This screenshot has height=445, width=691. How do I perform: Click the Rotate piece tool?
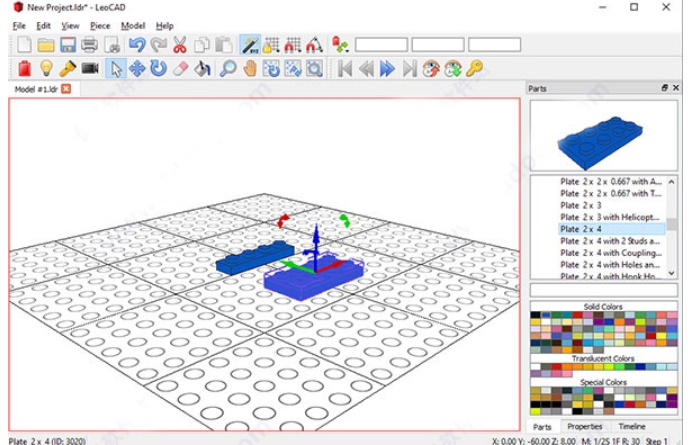(159, 68)
